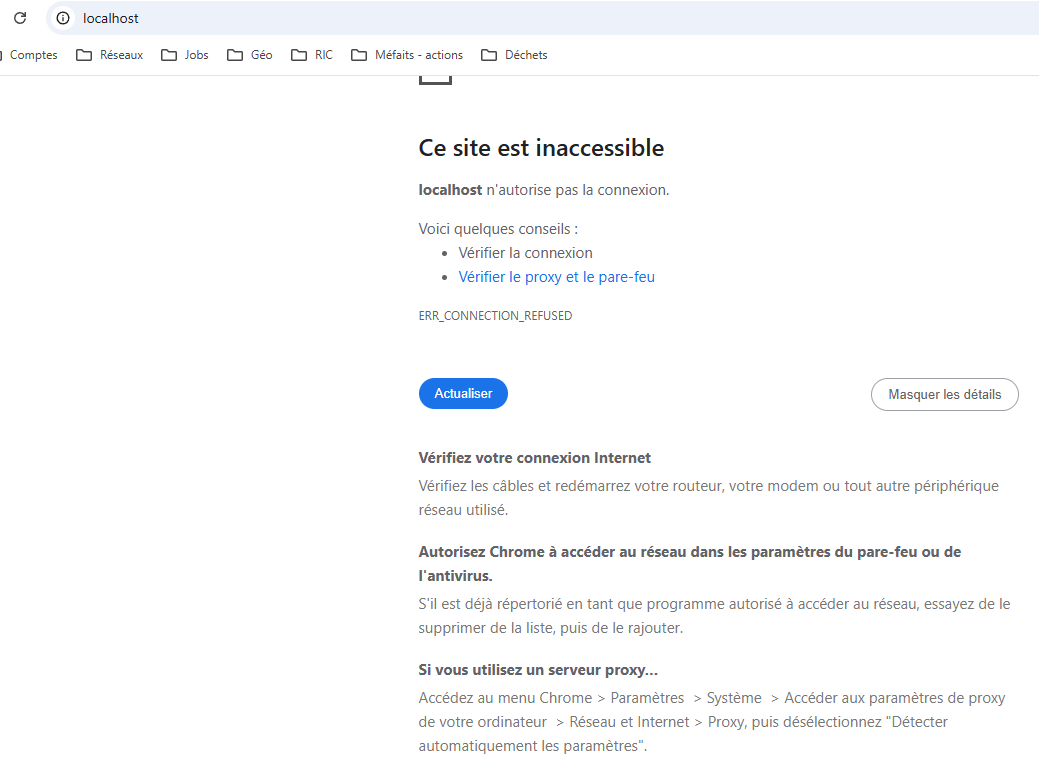Viewport: 1039px width, 758px height.
Task: Click the Vérifiez votre connexion Internet heading
Action: pyautogui.click(x=534, y=458)
